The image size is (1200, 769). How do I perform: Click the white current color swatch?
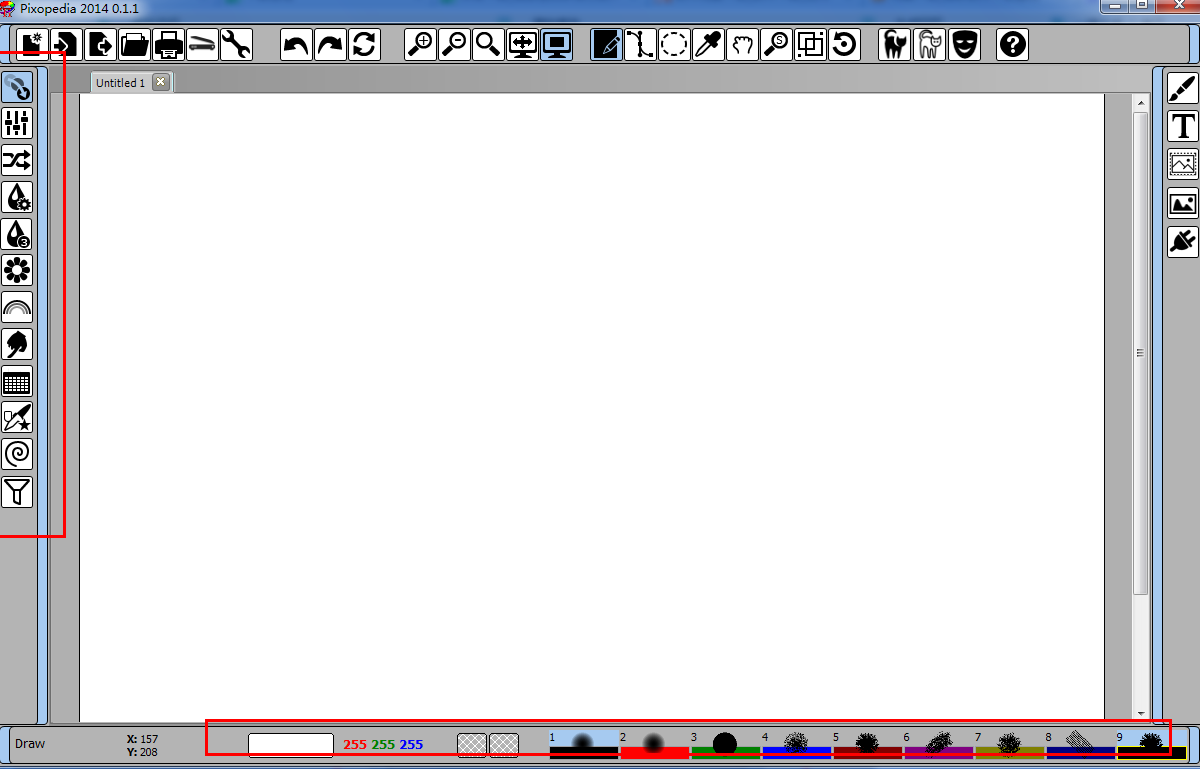click(291, 745)
